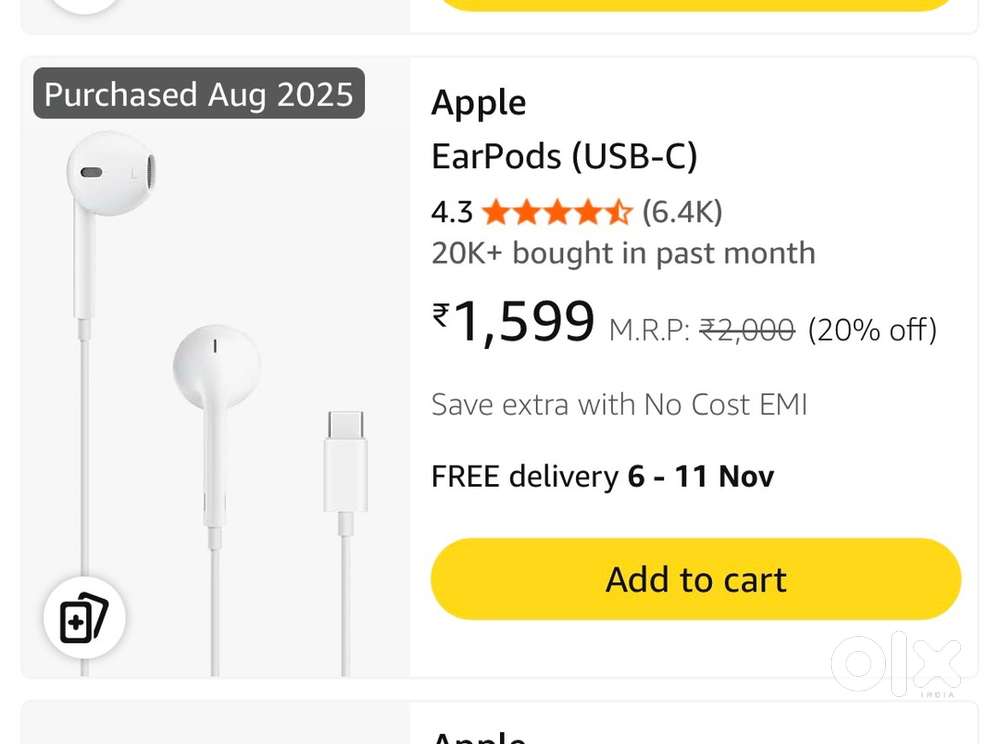Screen dimensions: 1000x744
Task: Expand the 20K+ bought in past month detail
Action: coord(622,253)
